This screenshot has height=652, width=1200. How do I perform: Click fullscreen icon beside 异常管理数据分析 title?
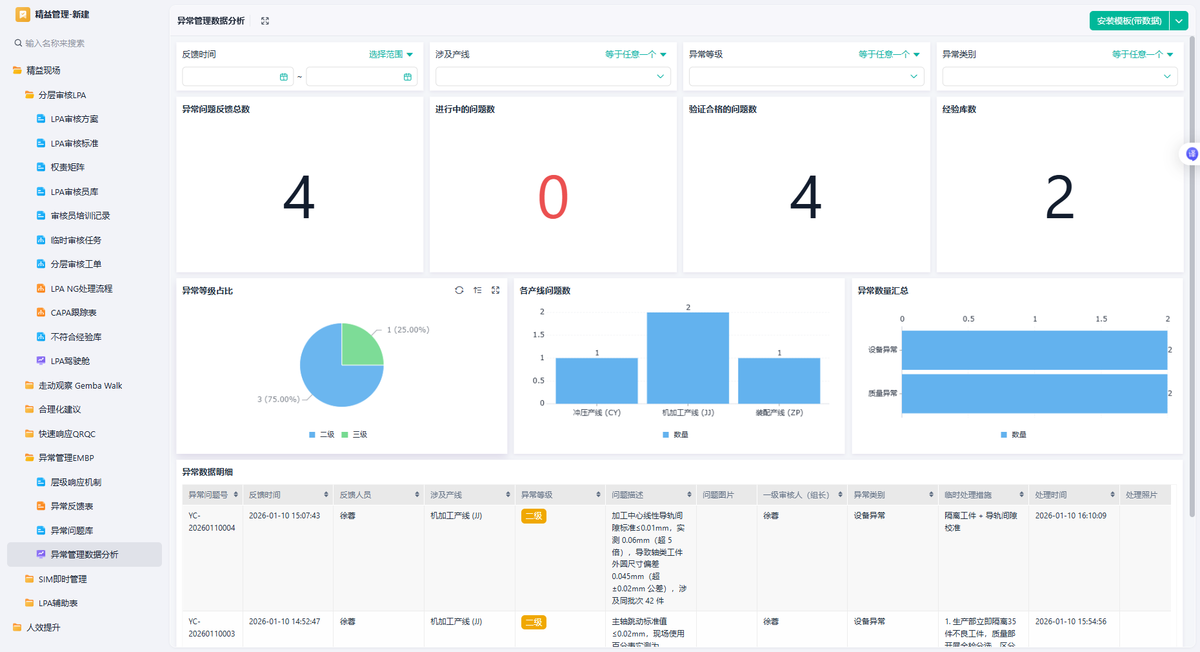[264, 21]
